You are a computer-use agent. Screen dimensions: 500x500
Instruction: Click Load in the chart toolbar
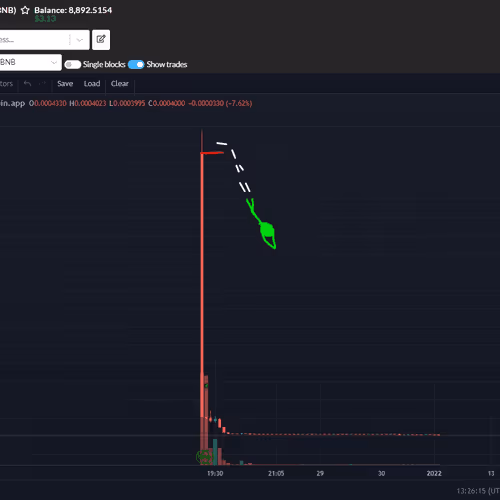pos(92,83)
